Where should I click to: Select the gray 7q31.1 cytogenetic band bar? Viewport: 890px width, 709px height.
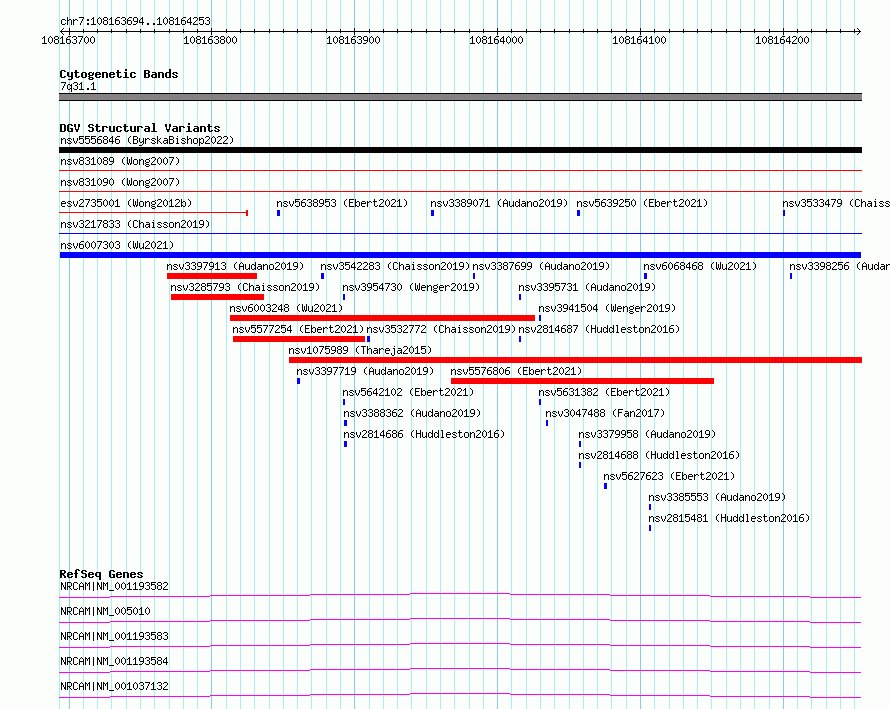(460, 97)
